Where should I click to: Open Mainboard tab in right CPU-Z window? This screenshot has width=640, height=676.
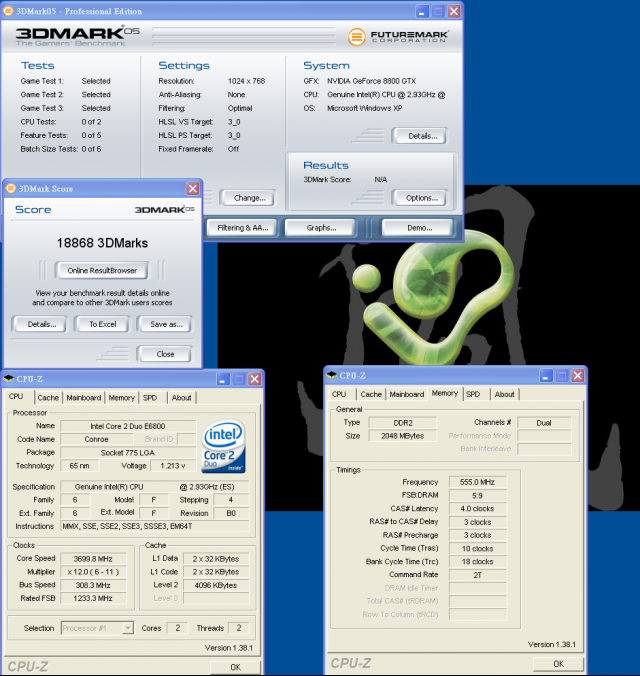point(407,394)
